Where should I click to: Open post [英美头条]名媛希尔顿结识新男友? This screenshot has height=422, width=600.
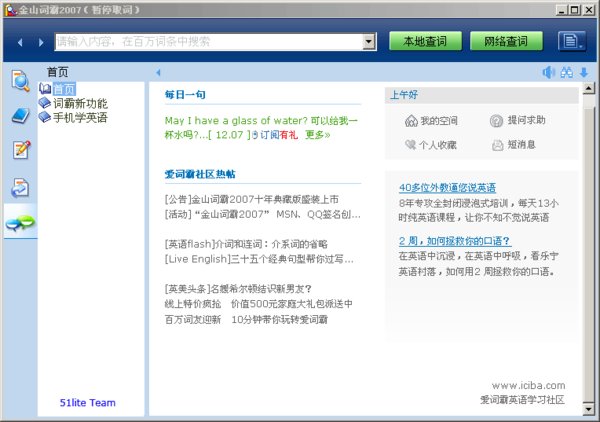click(238, 289)
